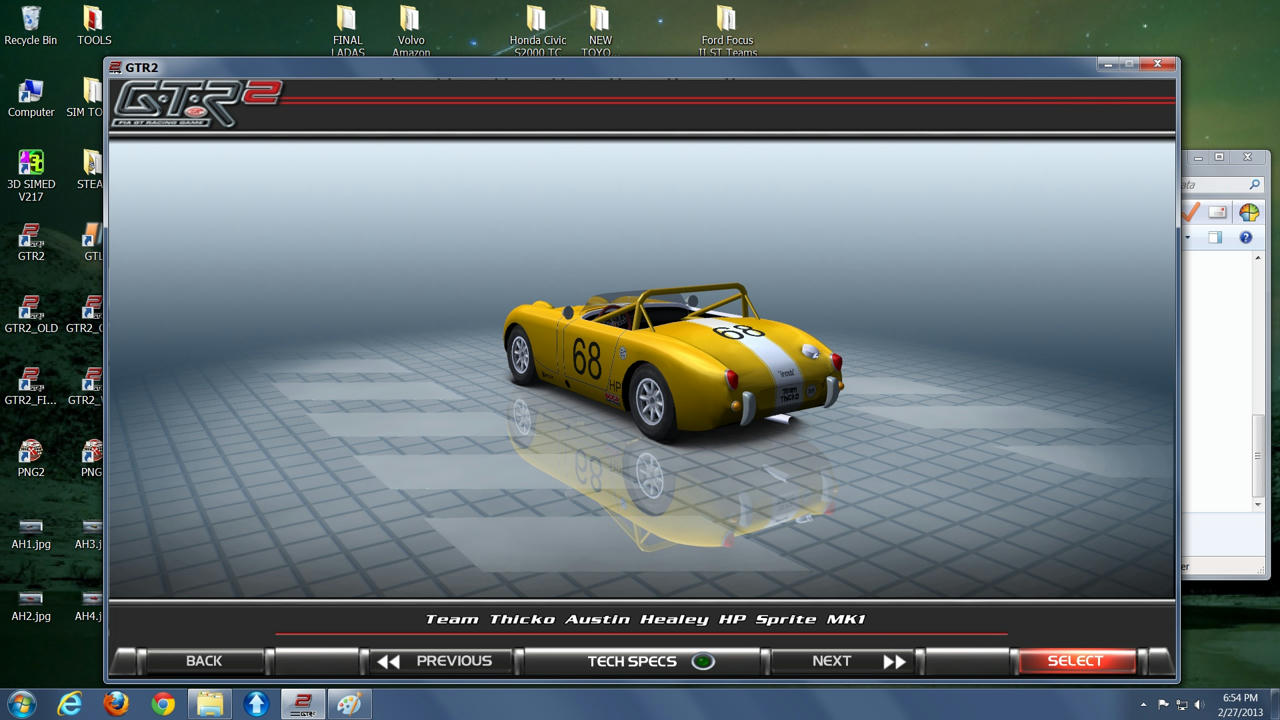Launch Firefox from the taskbar

coord(116,704)
